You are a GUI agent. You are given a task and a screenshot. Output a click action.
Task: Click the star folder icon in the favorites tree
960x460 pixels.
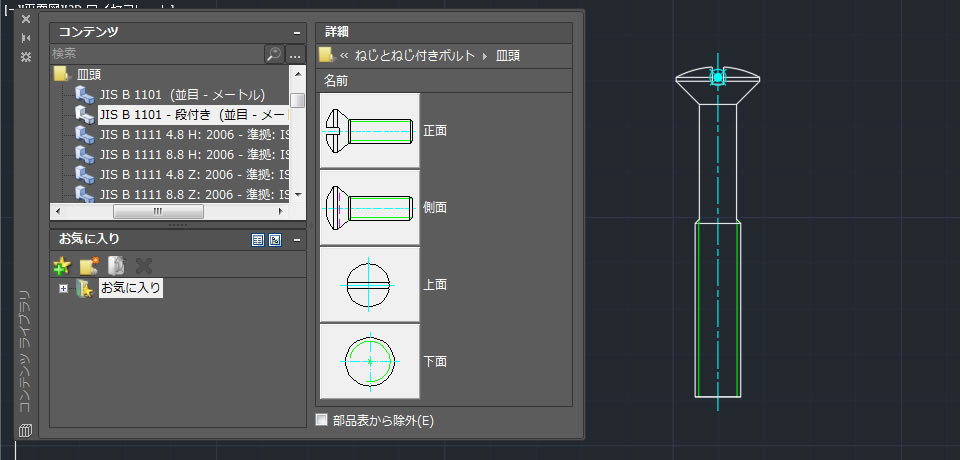point(84,288)
